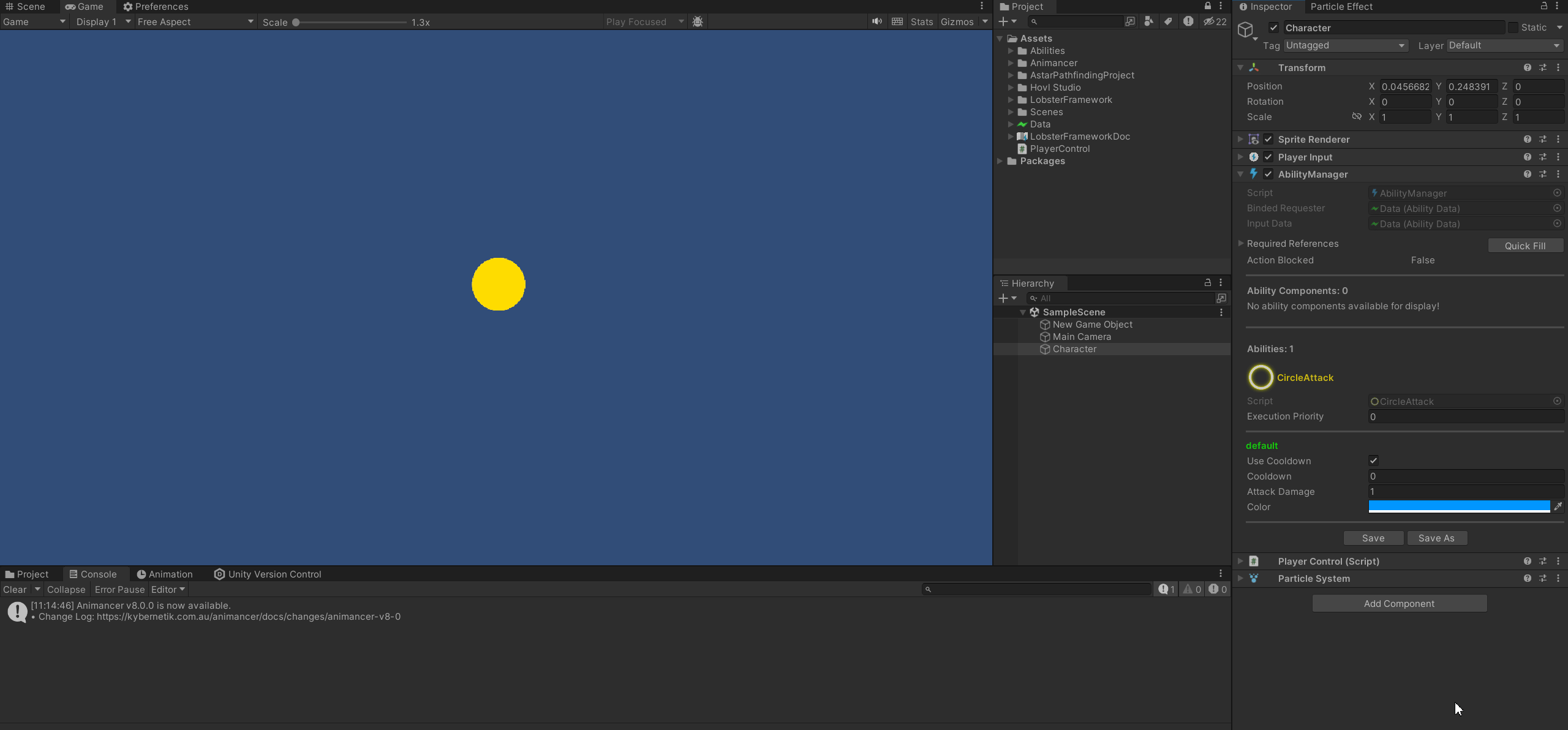
Task: Click the object picker for CircleAttack script
Action: point(1557,401)
